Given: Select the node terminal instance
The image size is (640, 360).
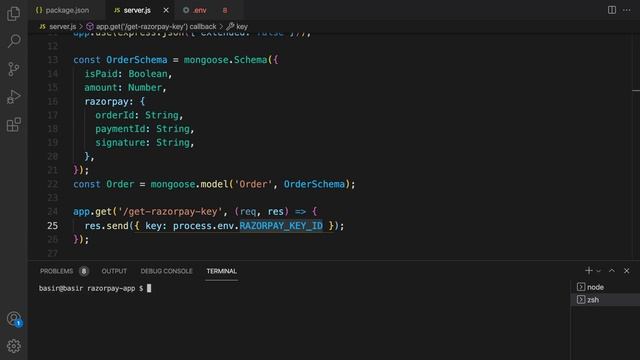Looking at the screenshot, I should 605,287.
